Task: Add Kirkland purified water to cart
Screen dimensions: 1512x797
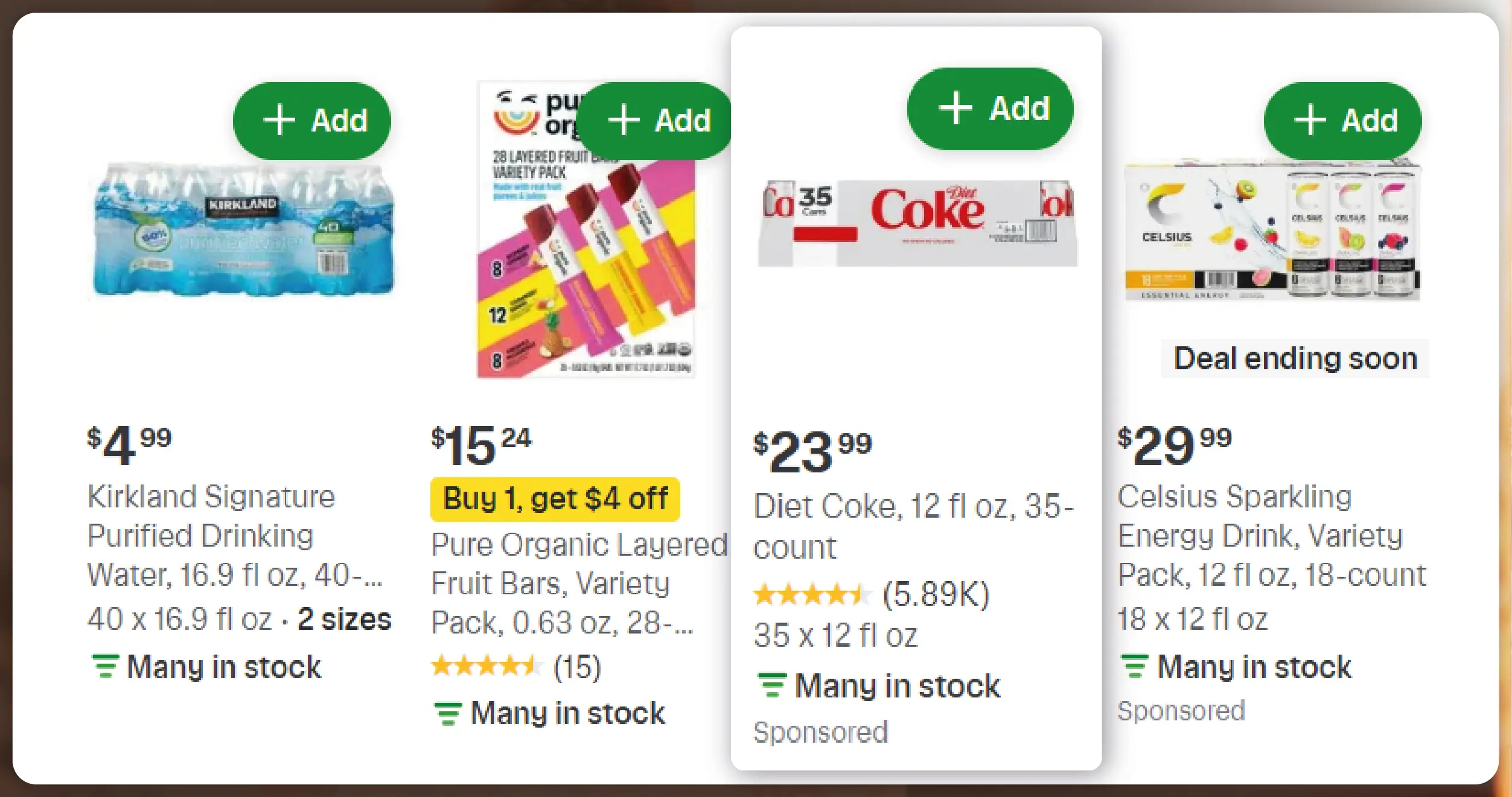Action: (311, 121)
